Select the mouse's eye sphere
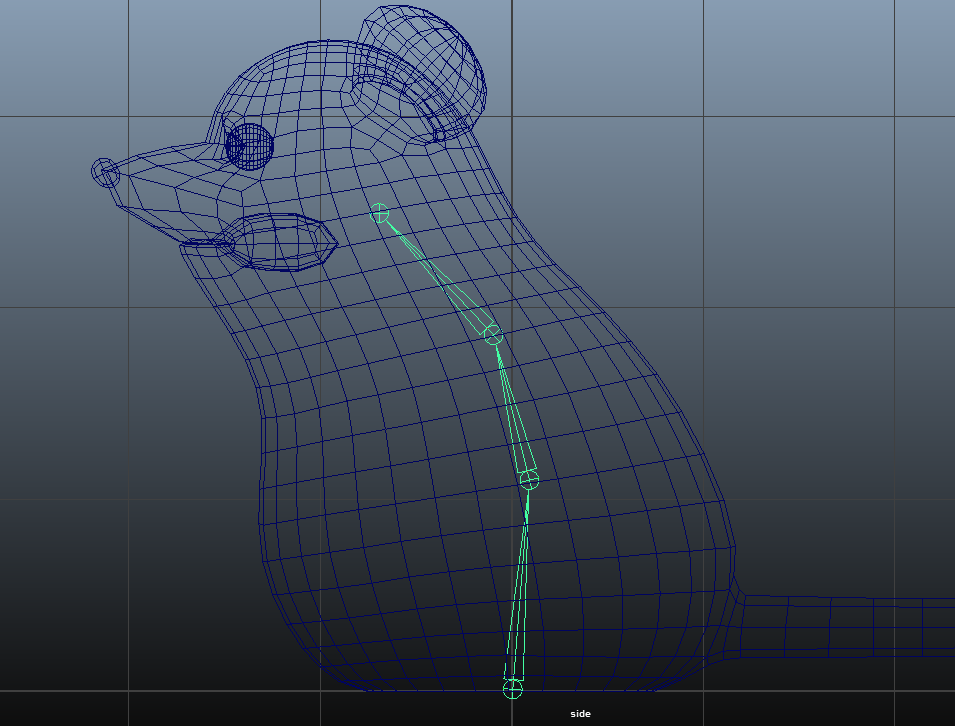 click(x=249, y=145)
